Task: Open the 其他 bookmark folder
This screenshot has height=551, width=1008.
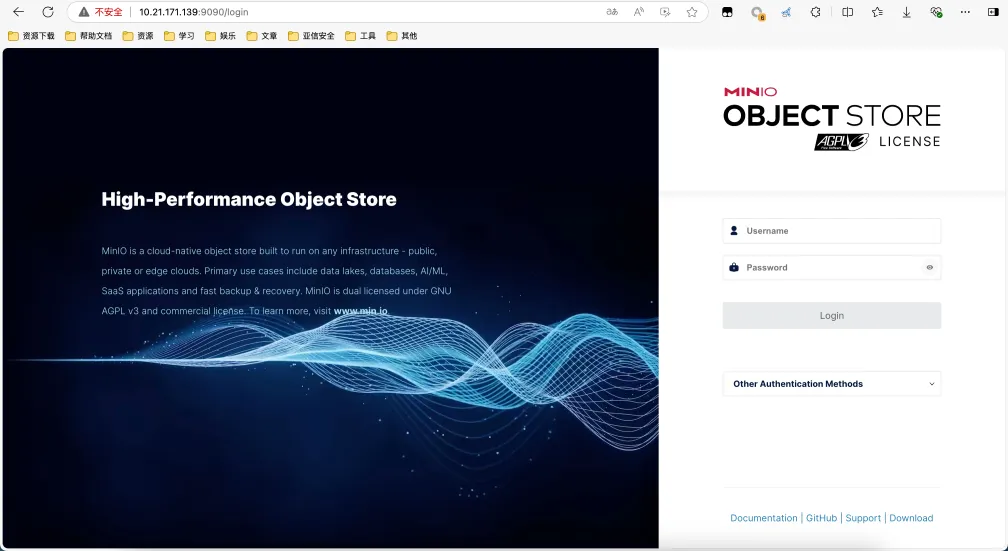Action: point(402,36)
